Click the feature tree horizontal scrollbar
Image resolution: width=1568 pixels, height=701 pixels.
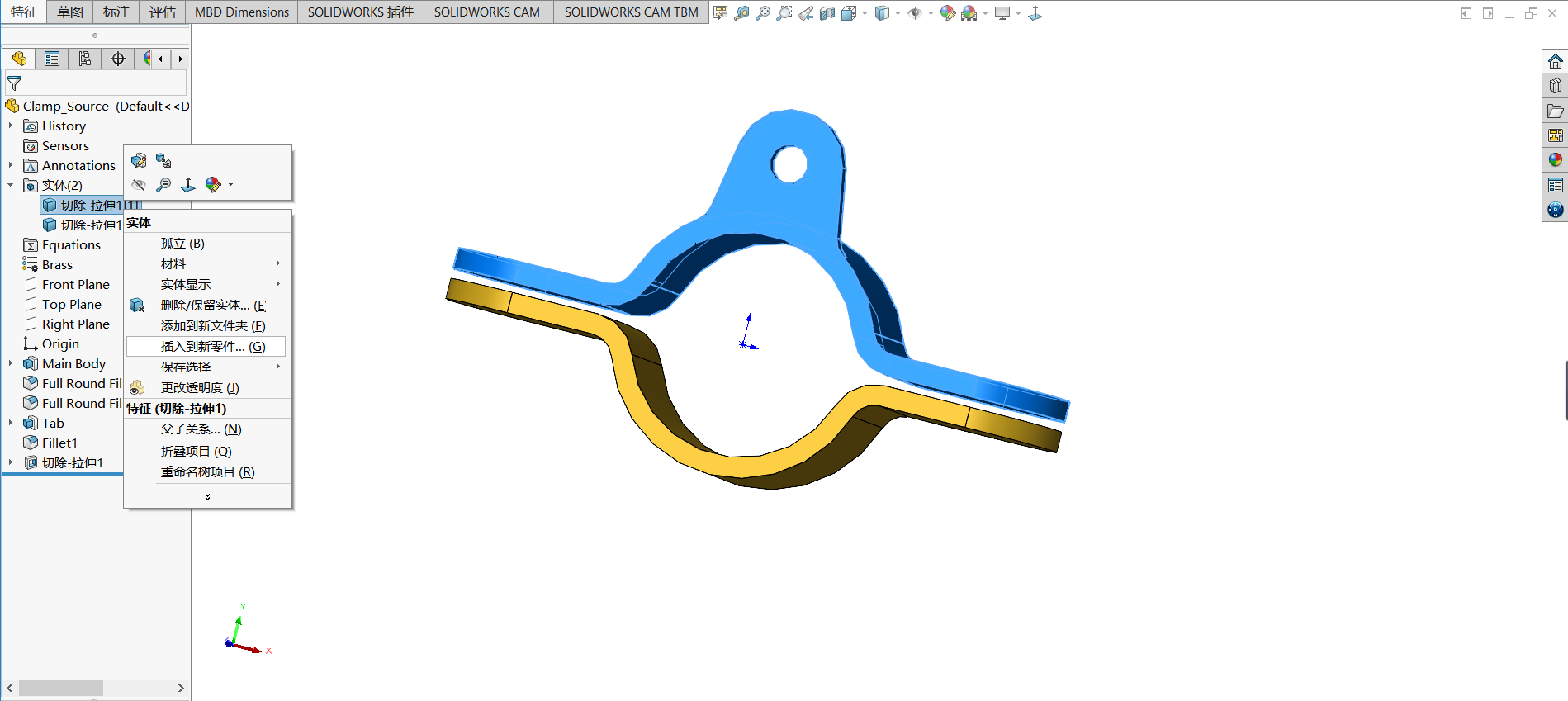pyautogui.click(x=61, y=688)
